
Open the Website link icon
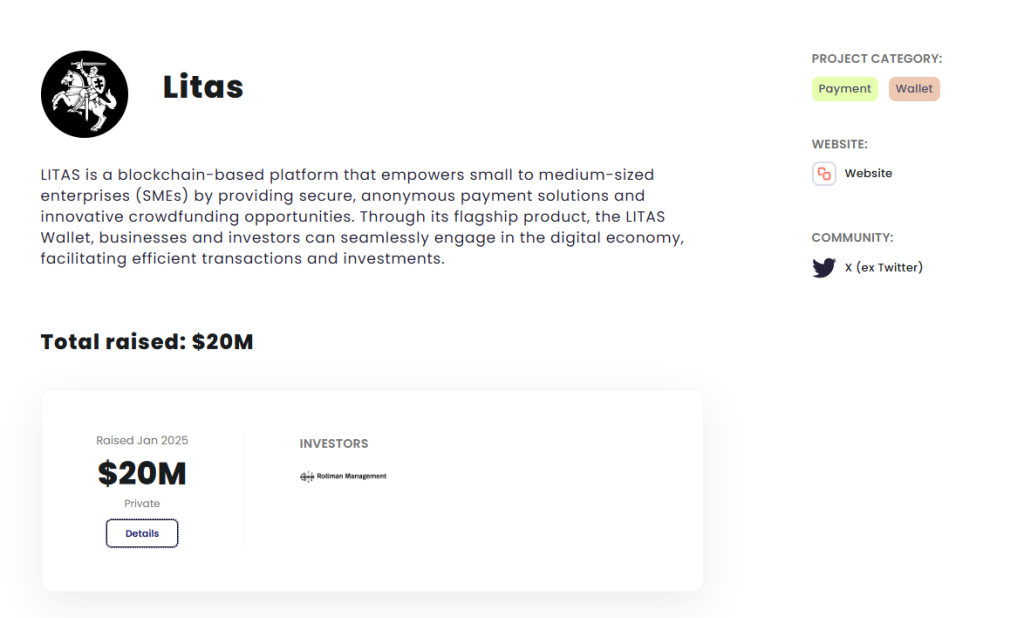coord(824,174)
